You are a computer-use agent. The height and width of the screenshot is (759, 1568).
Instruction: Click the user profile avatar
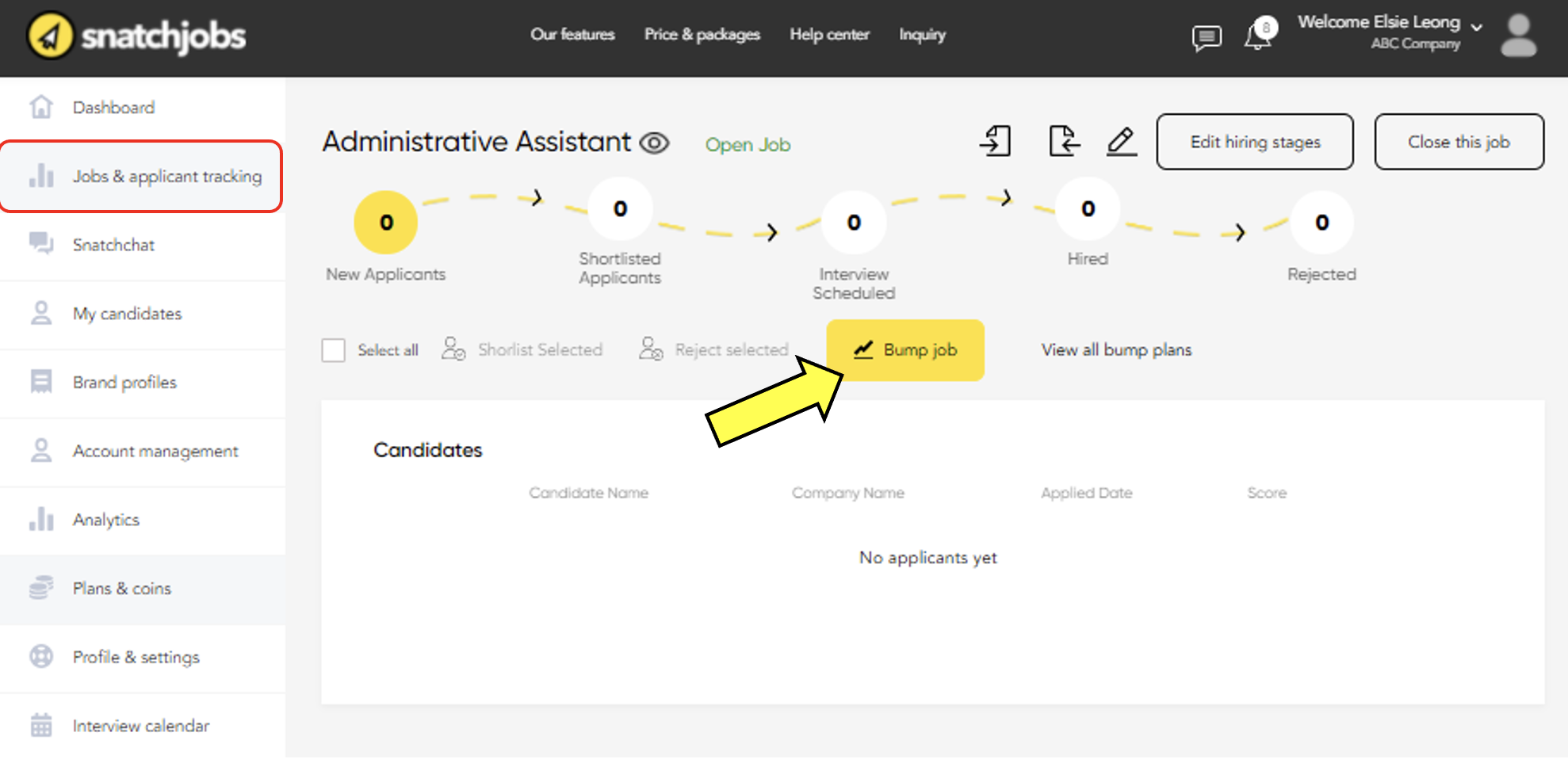coord(1518,36)
